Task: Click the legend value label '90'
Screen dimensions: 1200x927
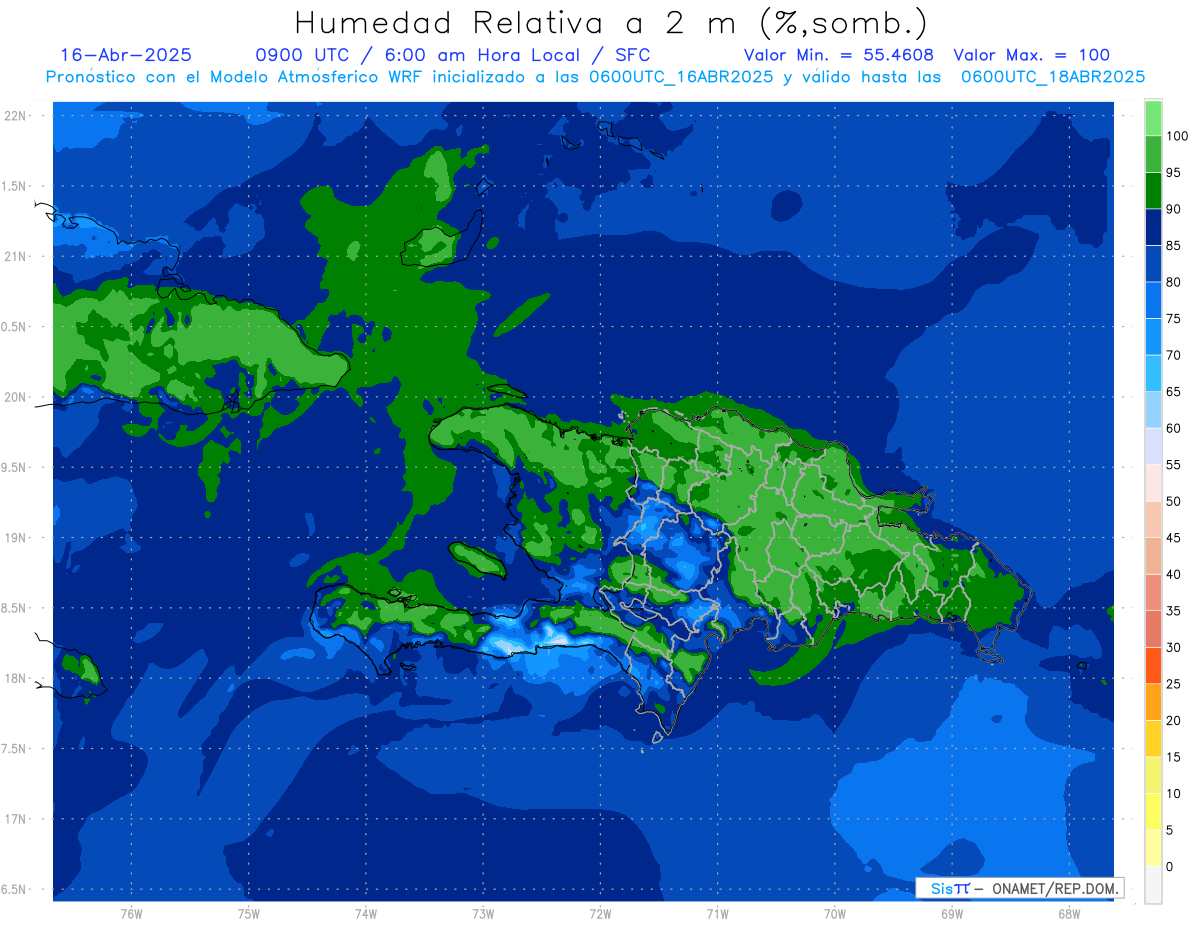Action: (x=1173, y=209)
